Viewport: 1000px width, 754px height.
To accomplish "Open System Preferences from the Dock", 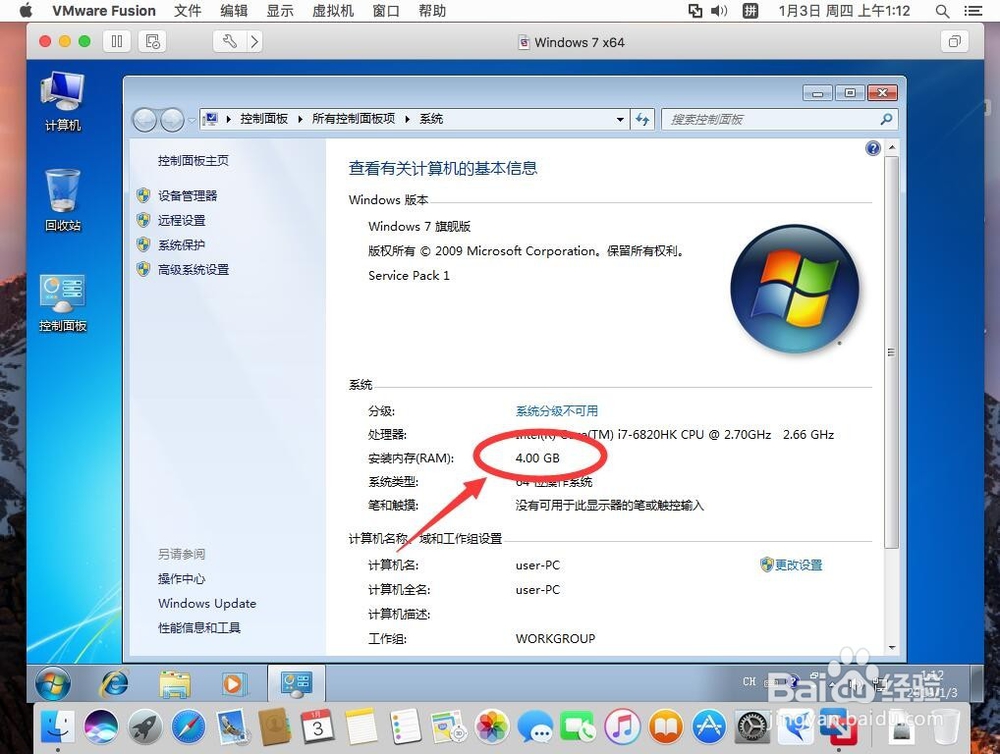I will click(753, 726).
